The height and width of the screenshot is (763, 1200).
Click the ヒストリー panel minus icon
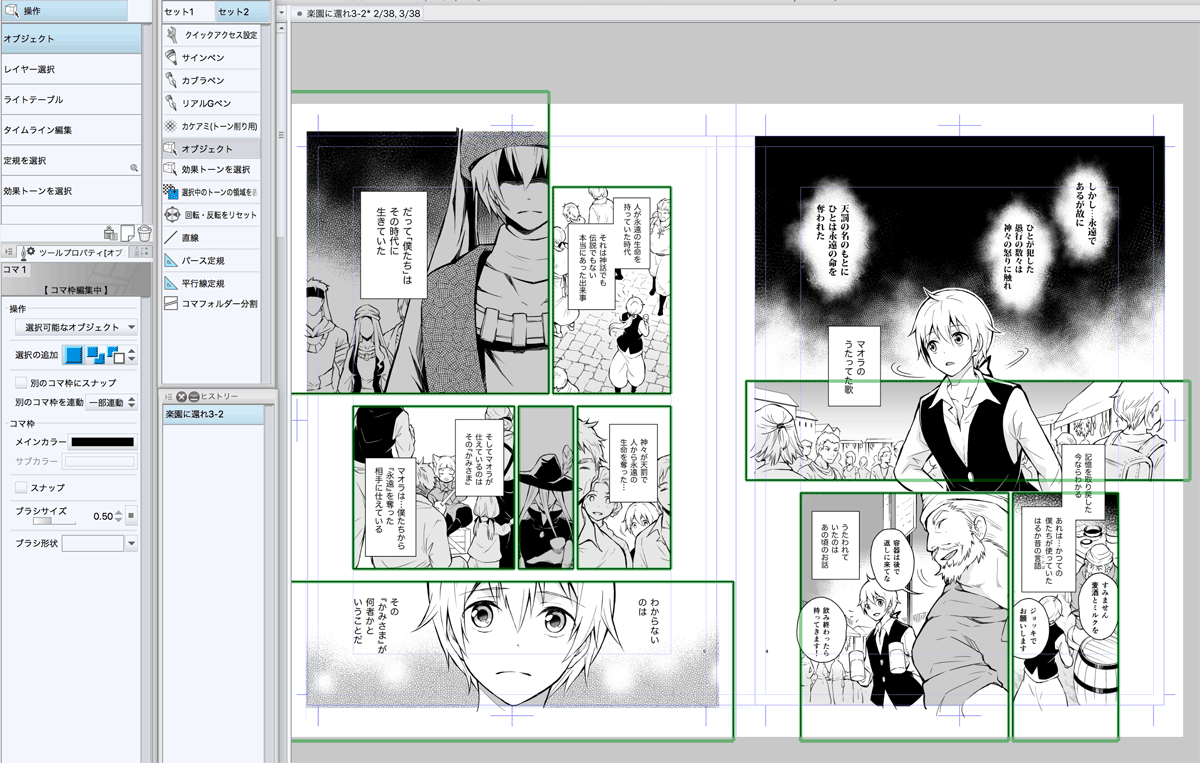click(x=194, y=397)
